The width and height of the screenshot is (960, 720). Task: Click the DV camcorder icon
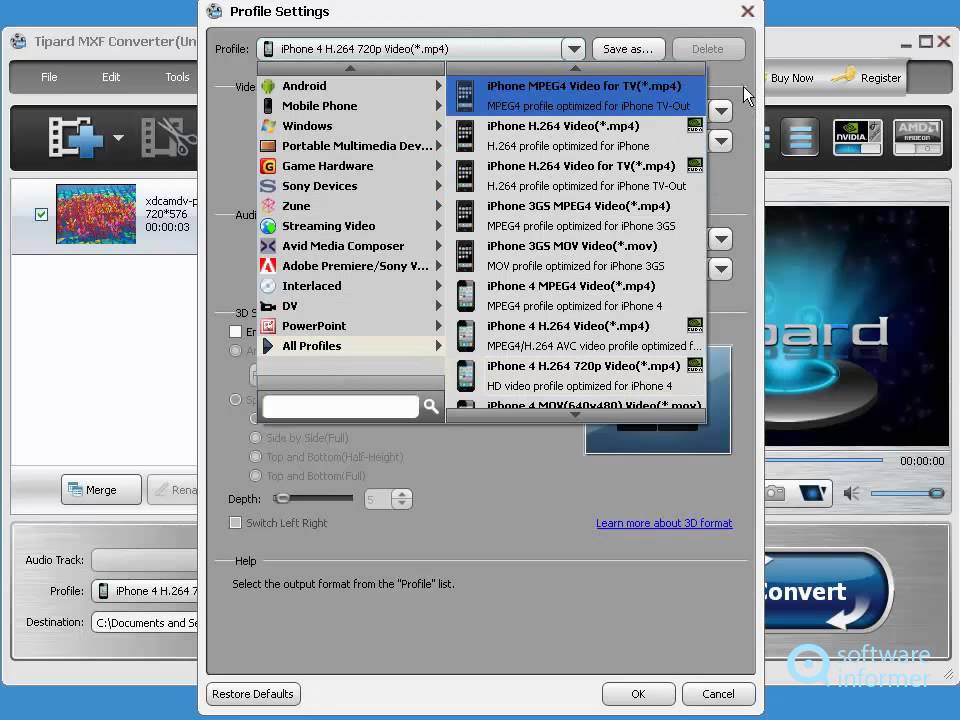point(268,306)
